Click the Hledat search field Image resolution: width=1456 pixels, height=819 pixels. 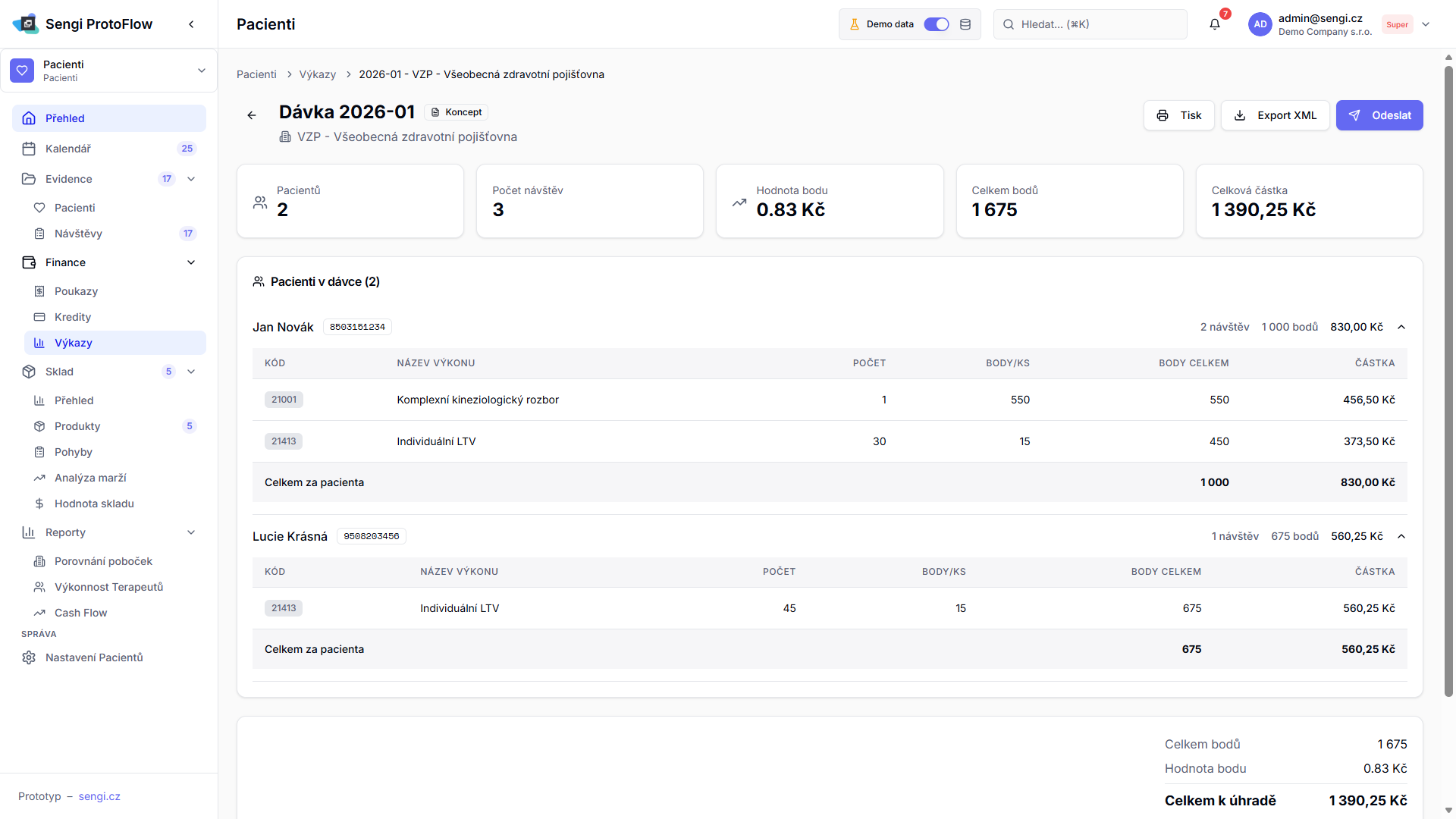pyautogui.click(x=1090, y=24)
